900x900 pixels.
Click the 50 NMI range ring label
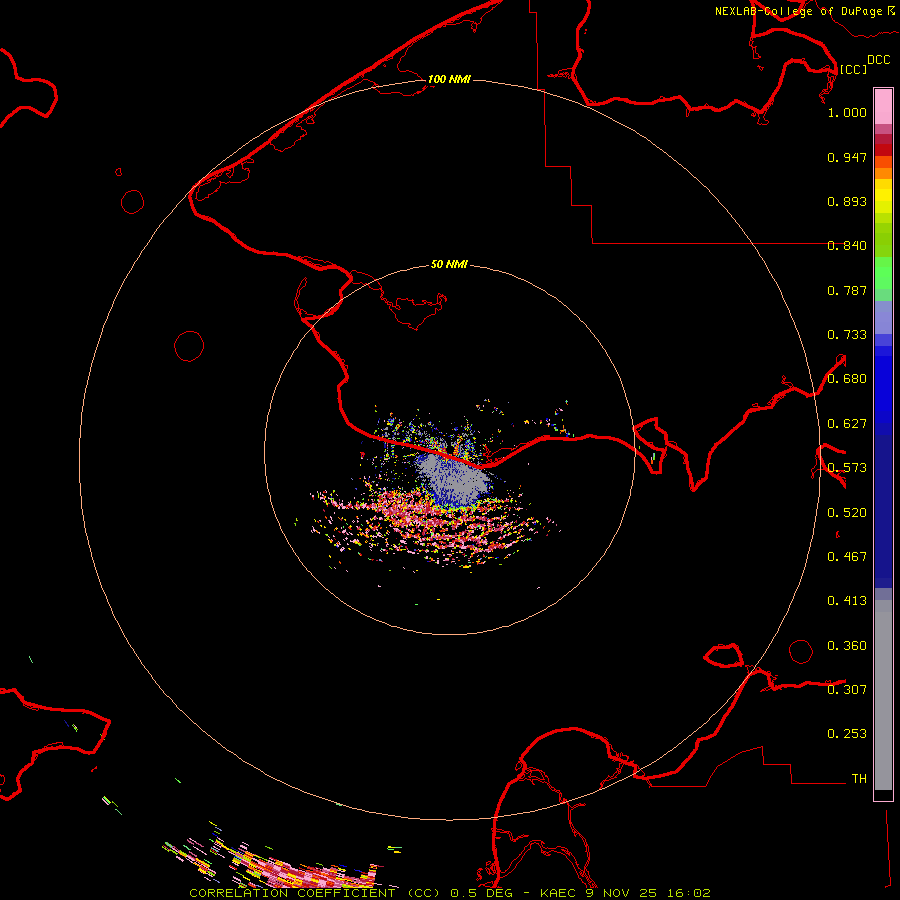coord(449,264)
